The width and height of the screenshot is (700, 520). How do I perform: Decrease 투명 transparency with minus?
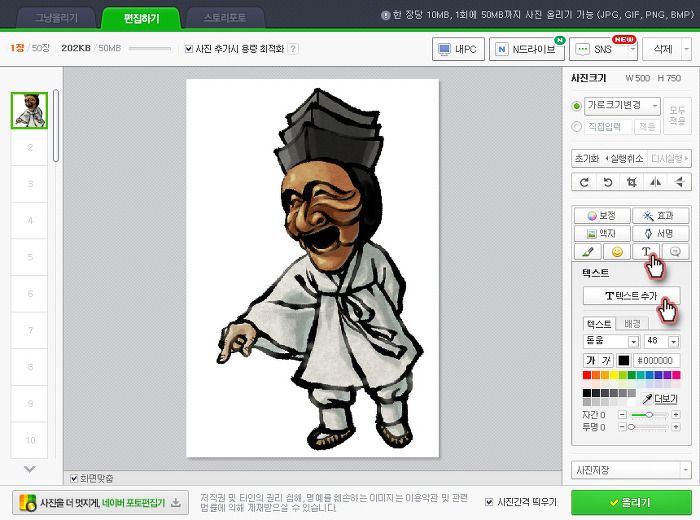coord(622,427)
